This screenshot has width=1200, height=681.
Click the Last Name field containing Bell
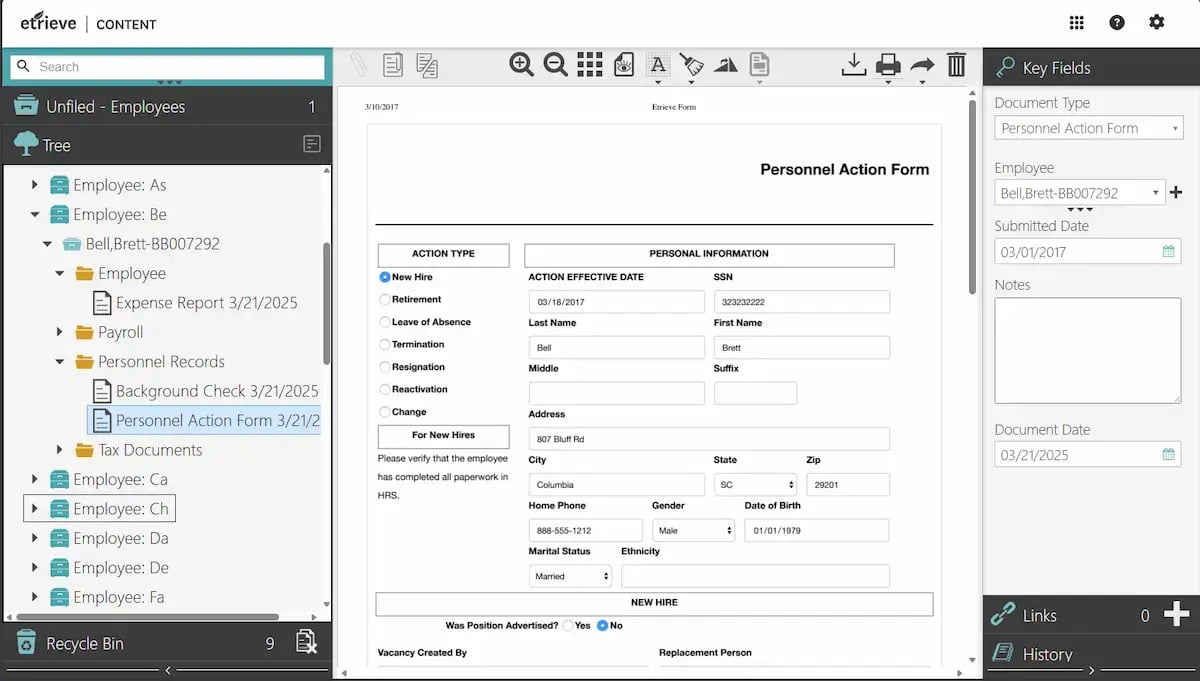[616, 347]
